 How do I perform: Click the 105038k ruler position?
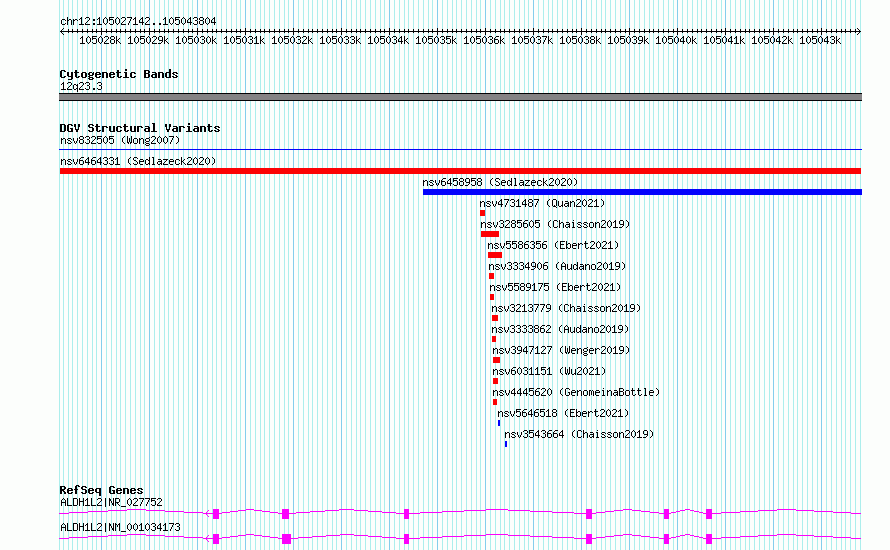pyautogui.click(x=580, y=40)
